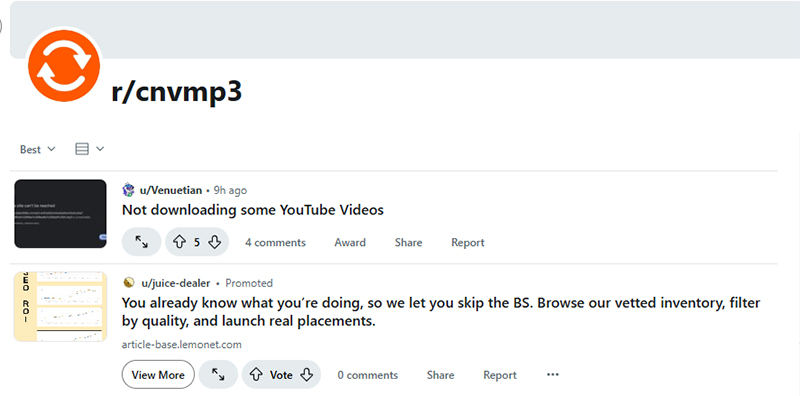
Task: Open the juice-dealer ad thumbnail
Action: click(x=60, y=307)
